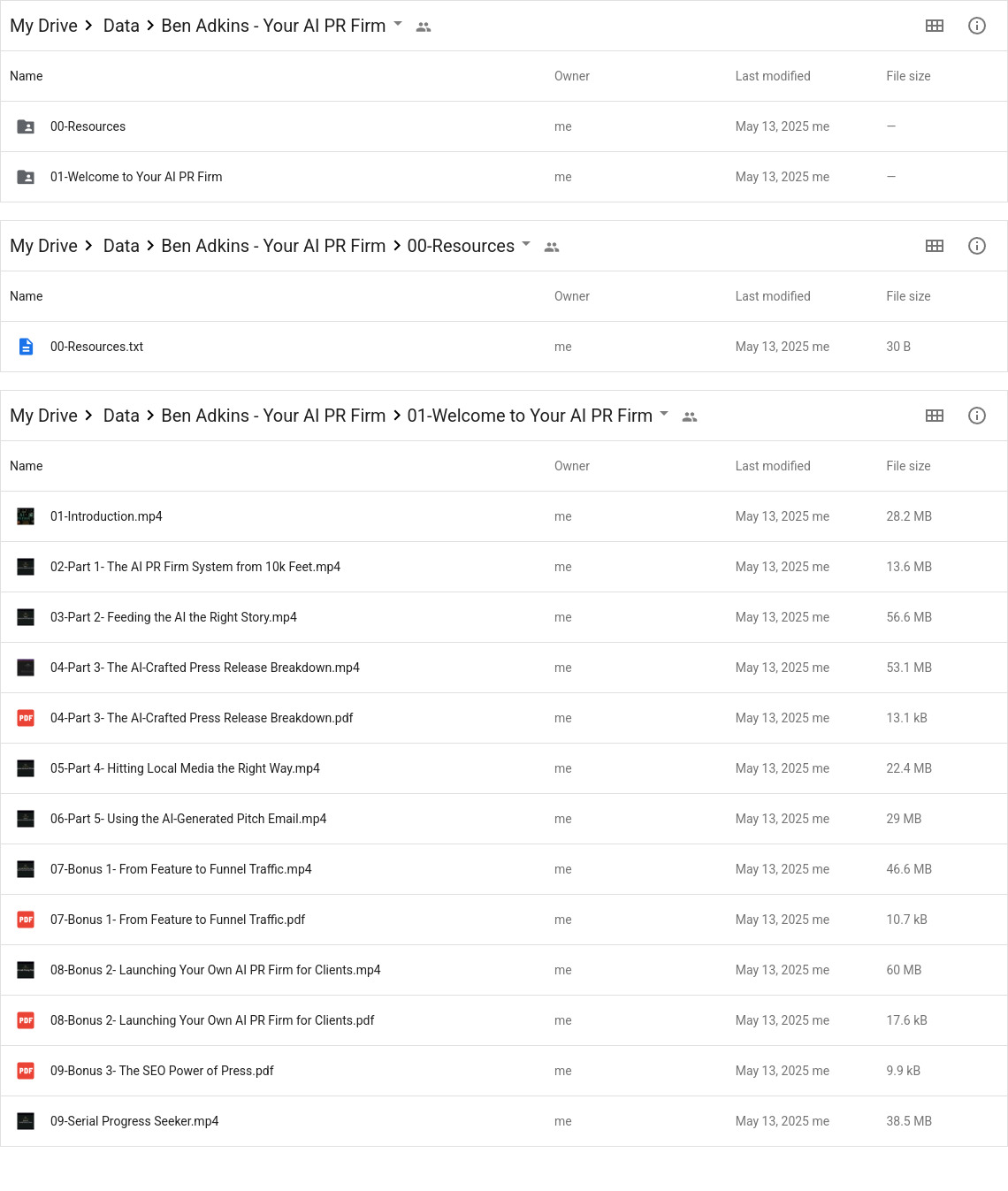Select 03-Part 2- Feeding the AI the Right Story.mp4
1008x1191 pixels.
click(x=504, y=617)
